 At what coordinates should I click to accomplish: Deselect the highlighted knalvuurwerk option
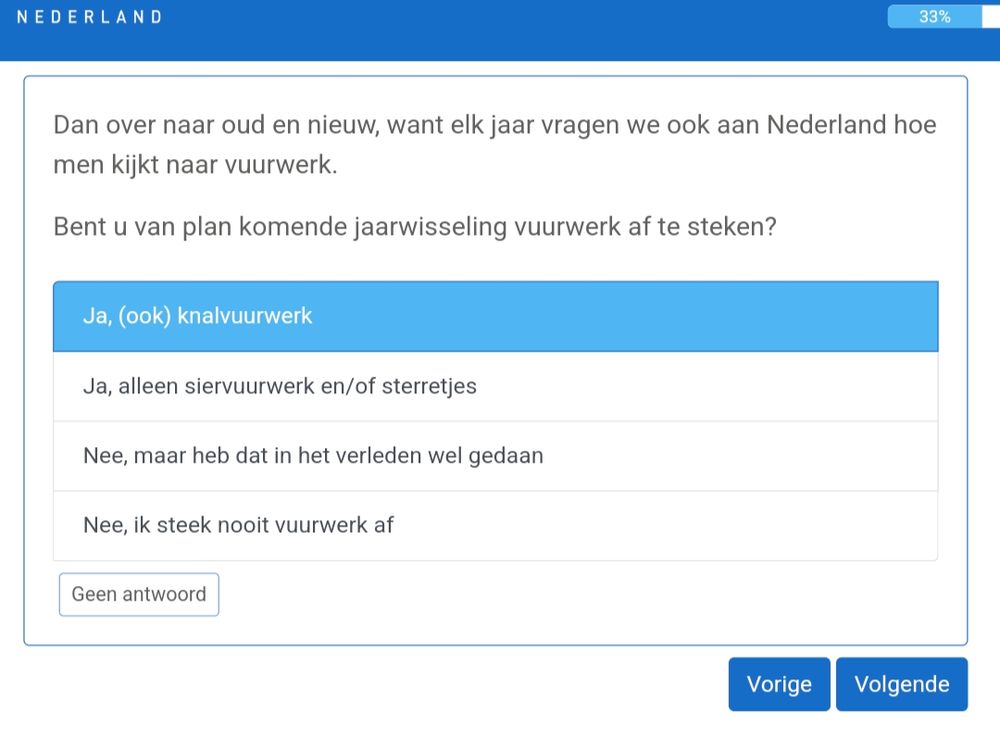495,316
